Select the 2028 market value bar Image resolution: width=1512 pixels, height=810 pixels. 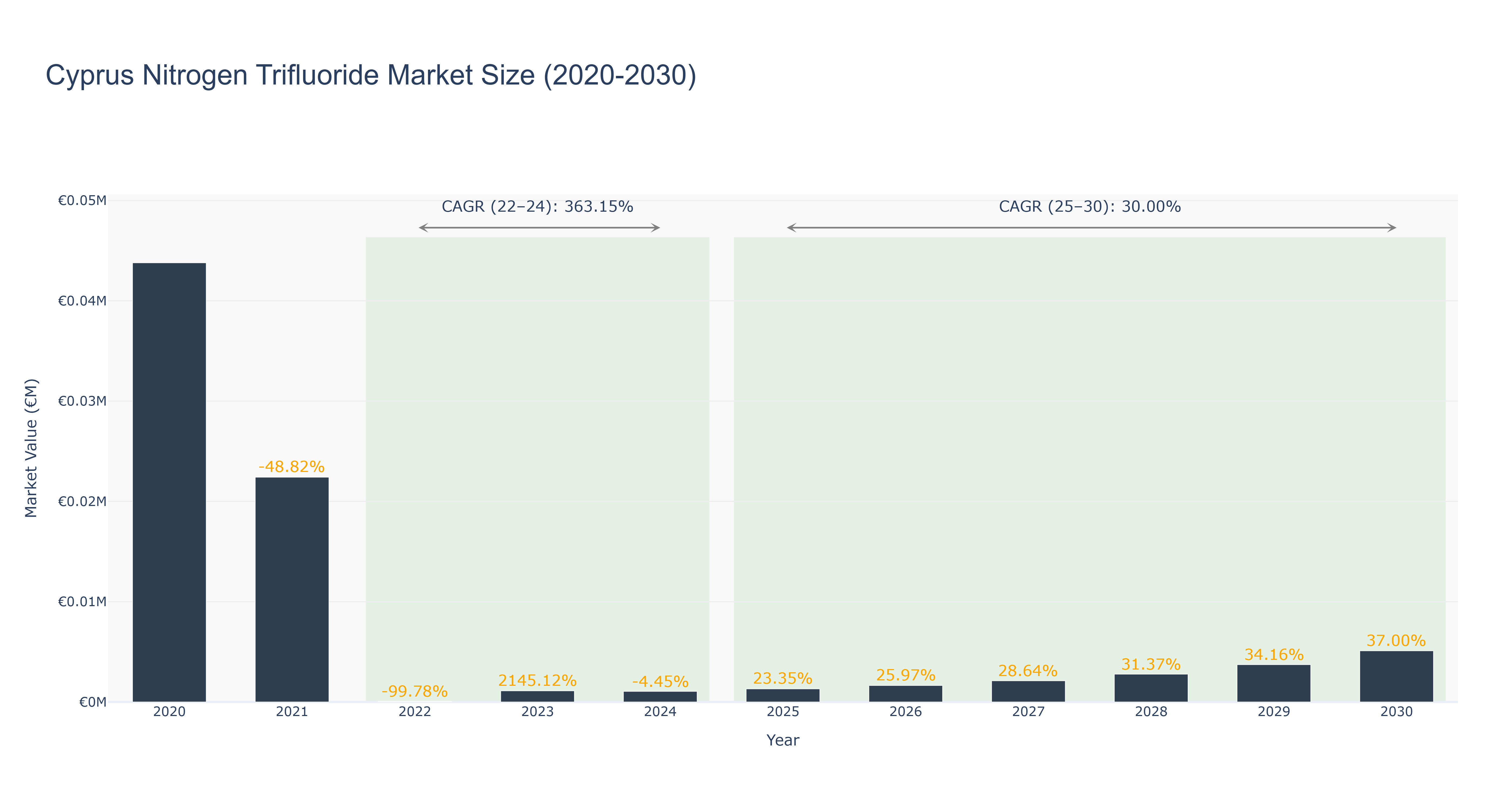pyautogui.click(x=1150, y=688)
